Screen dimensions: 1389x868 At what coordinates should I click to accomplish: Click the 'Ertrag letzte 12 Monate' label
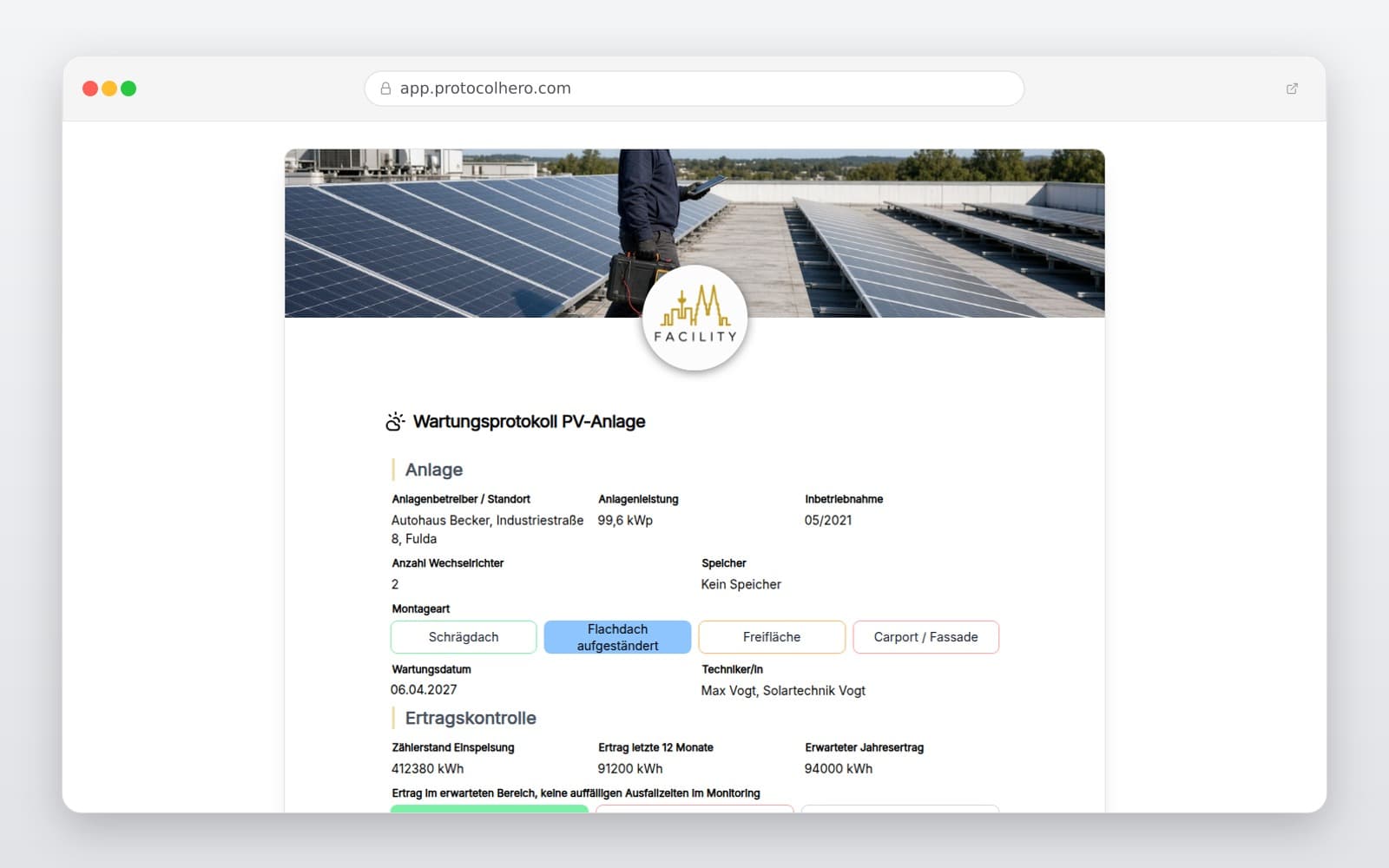coord(655,747)
